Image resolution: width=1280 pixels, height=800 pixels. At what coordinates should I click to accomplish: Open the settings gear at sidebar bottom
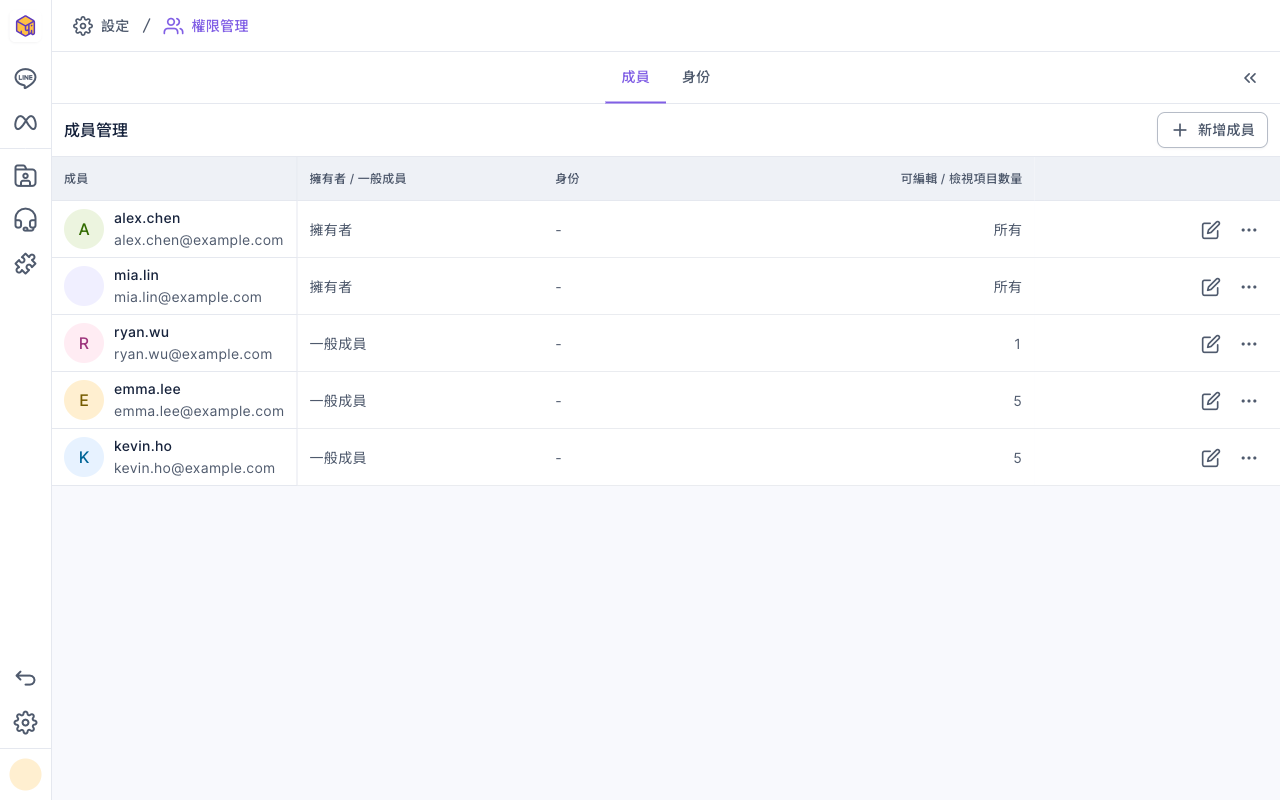[x=25, y=722]
